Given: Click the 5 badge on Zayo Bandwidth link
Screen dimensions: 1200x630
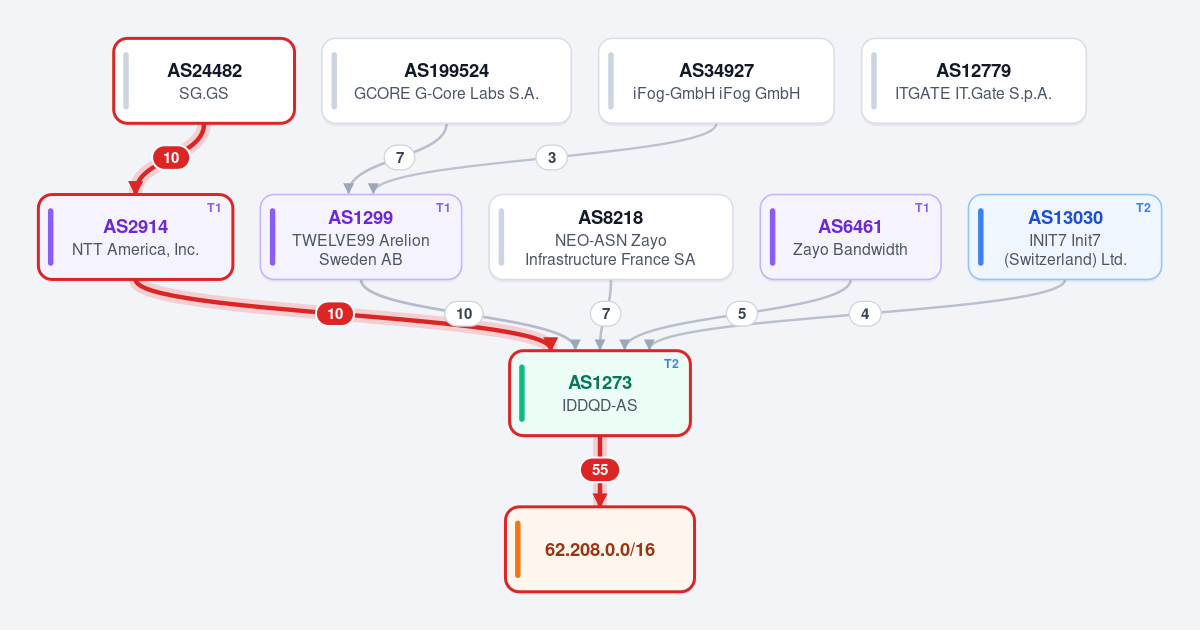Looking at the screenshot, I should (741, 314).
